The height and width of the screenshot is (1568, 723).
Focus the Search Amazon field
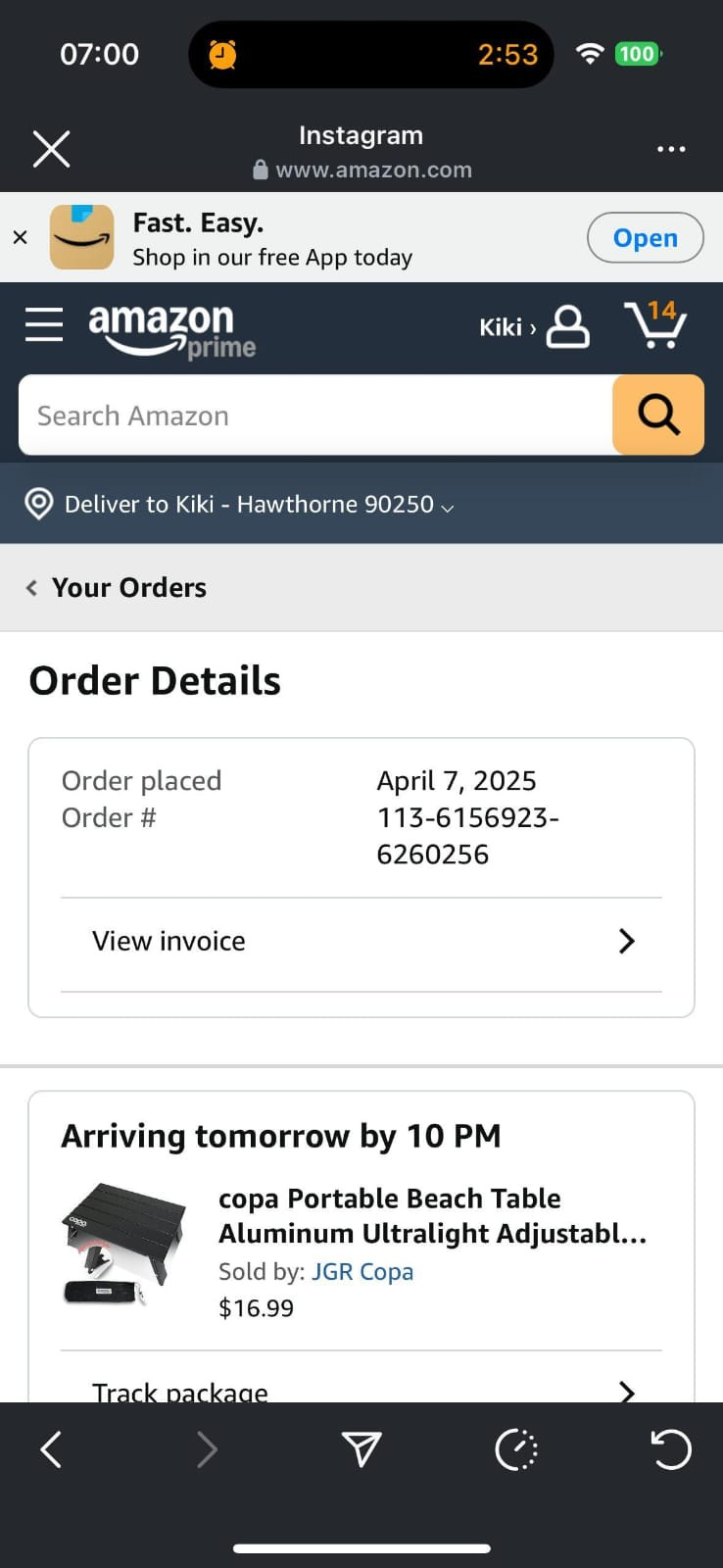315,415
